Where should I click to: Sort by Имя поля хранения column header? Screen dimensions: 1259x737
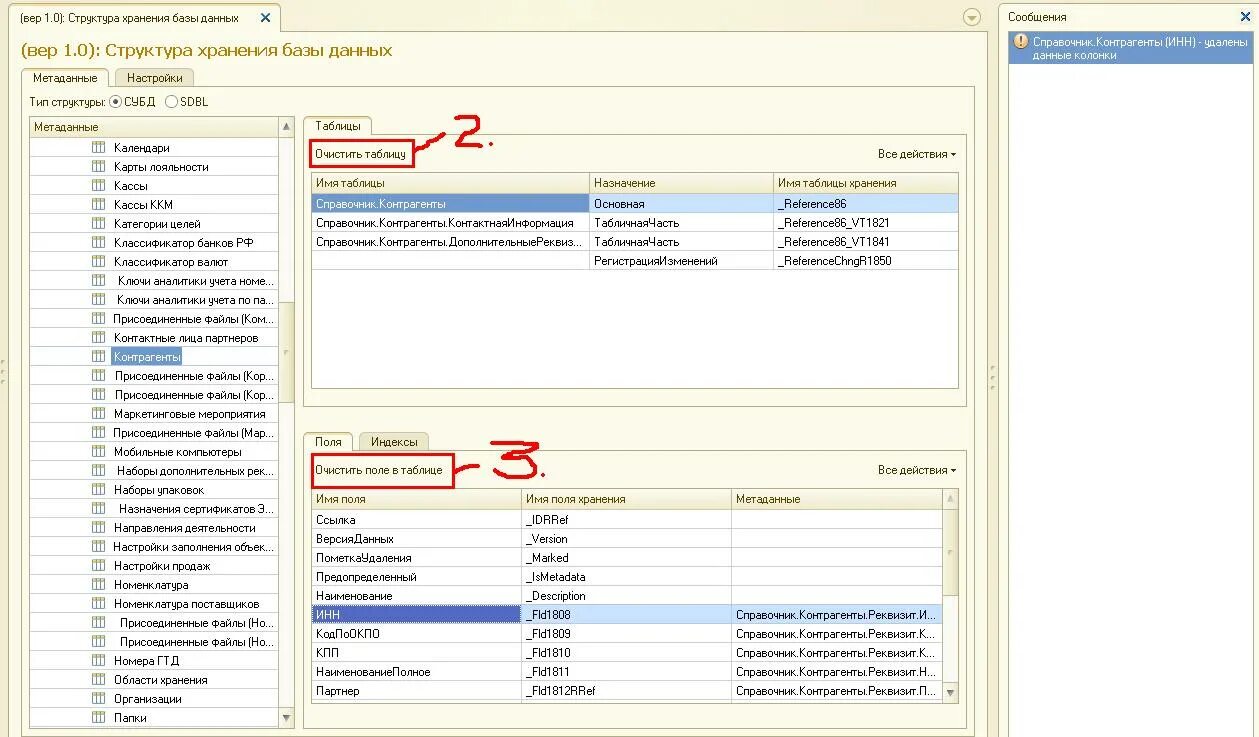626,499
